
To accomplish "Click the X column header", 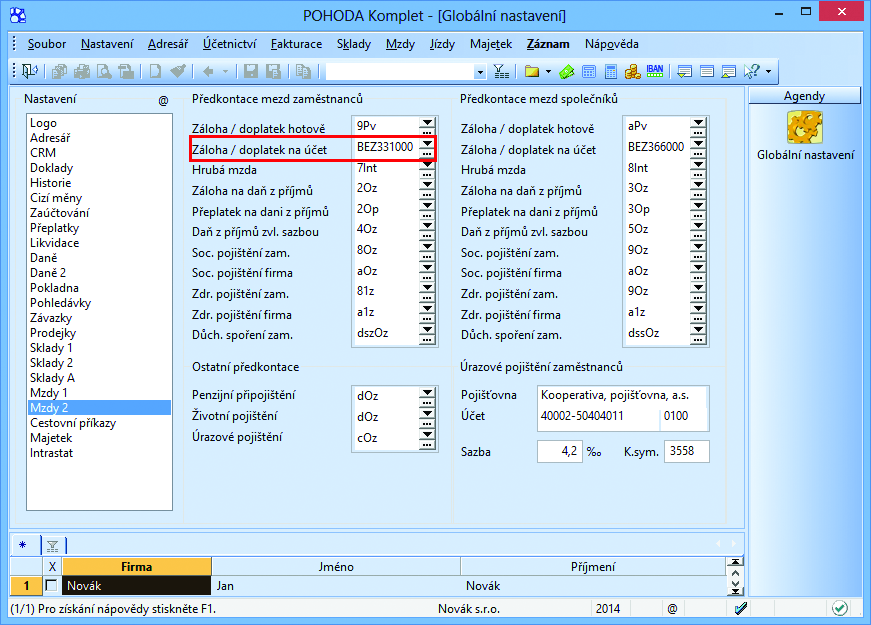I will pyautogui.click(x=52, y=567).
